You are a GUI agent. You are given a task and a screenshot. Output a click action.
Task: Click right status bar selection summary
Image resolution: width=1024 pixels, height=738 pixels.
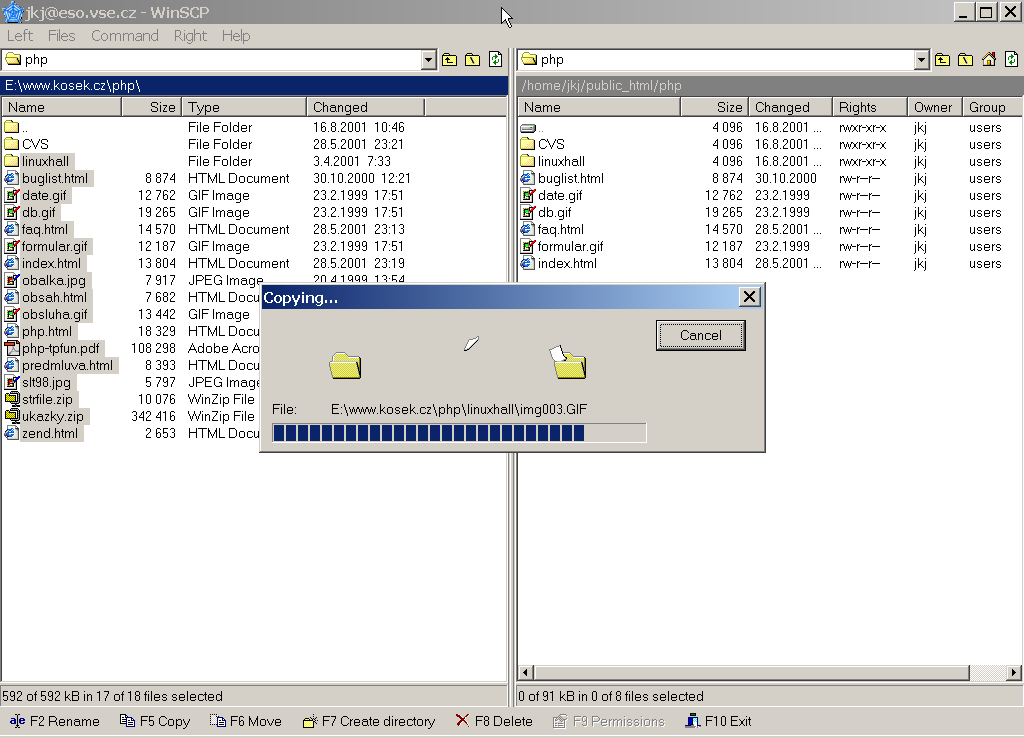(611, 696)
